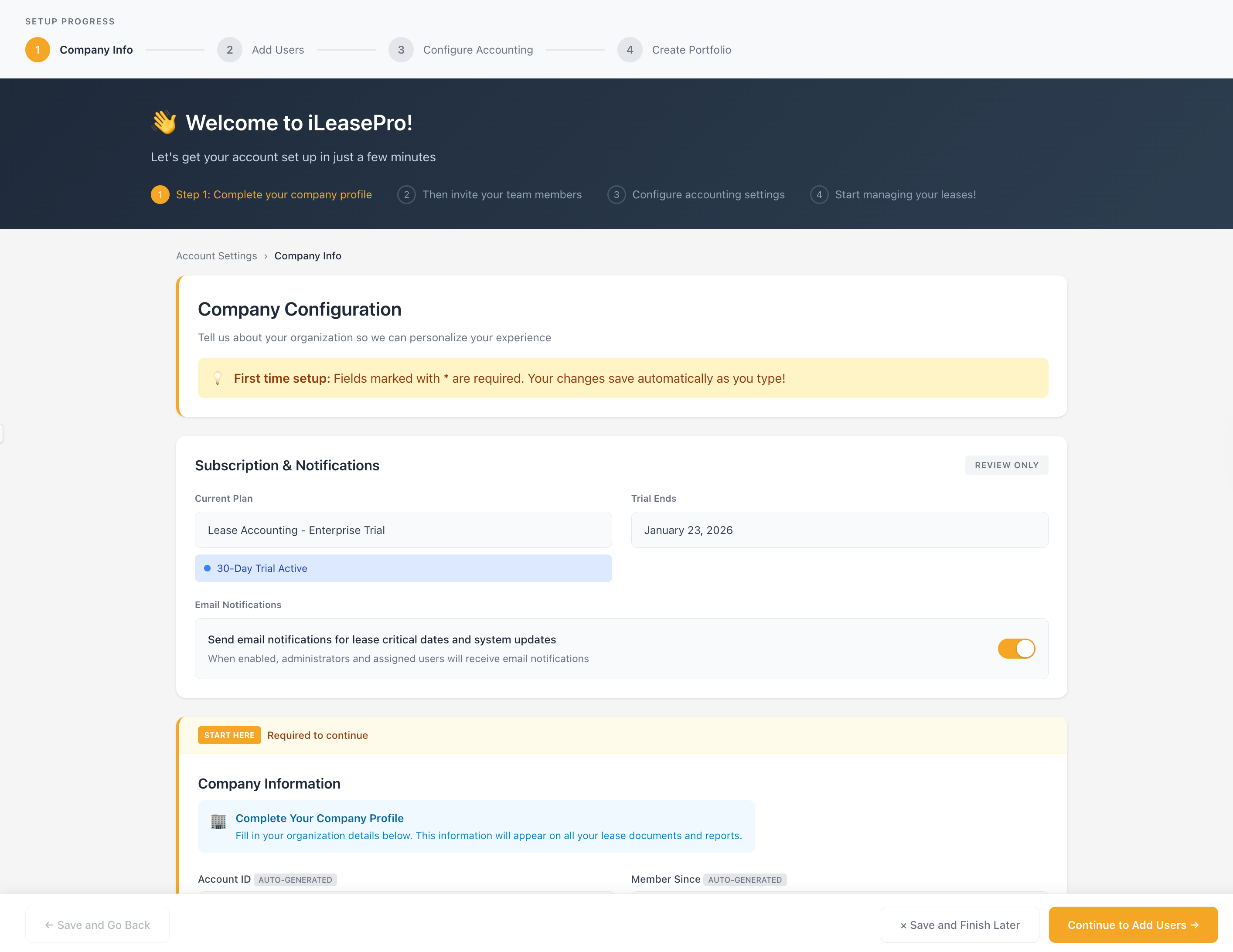Open the Trial Ends date field
Image resolution: width=1233 pixels, height=952 pixels.
pyautogui.click(x=839, y=530)
